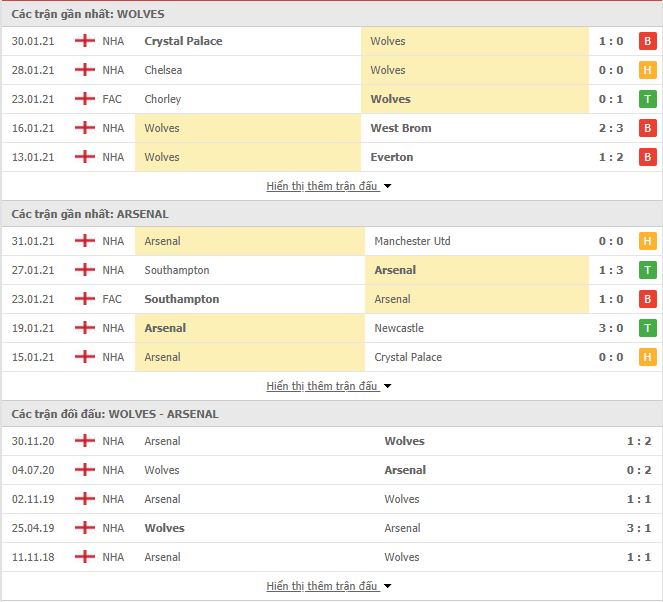Open the 30.11.20 Arsenal vs Wolves 1:2 score

tap(639, 441)
